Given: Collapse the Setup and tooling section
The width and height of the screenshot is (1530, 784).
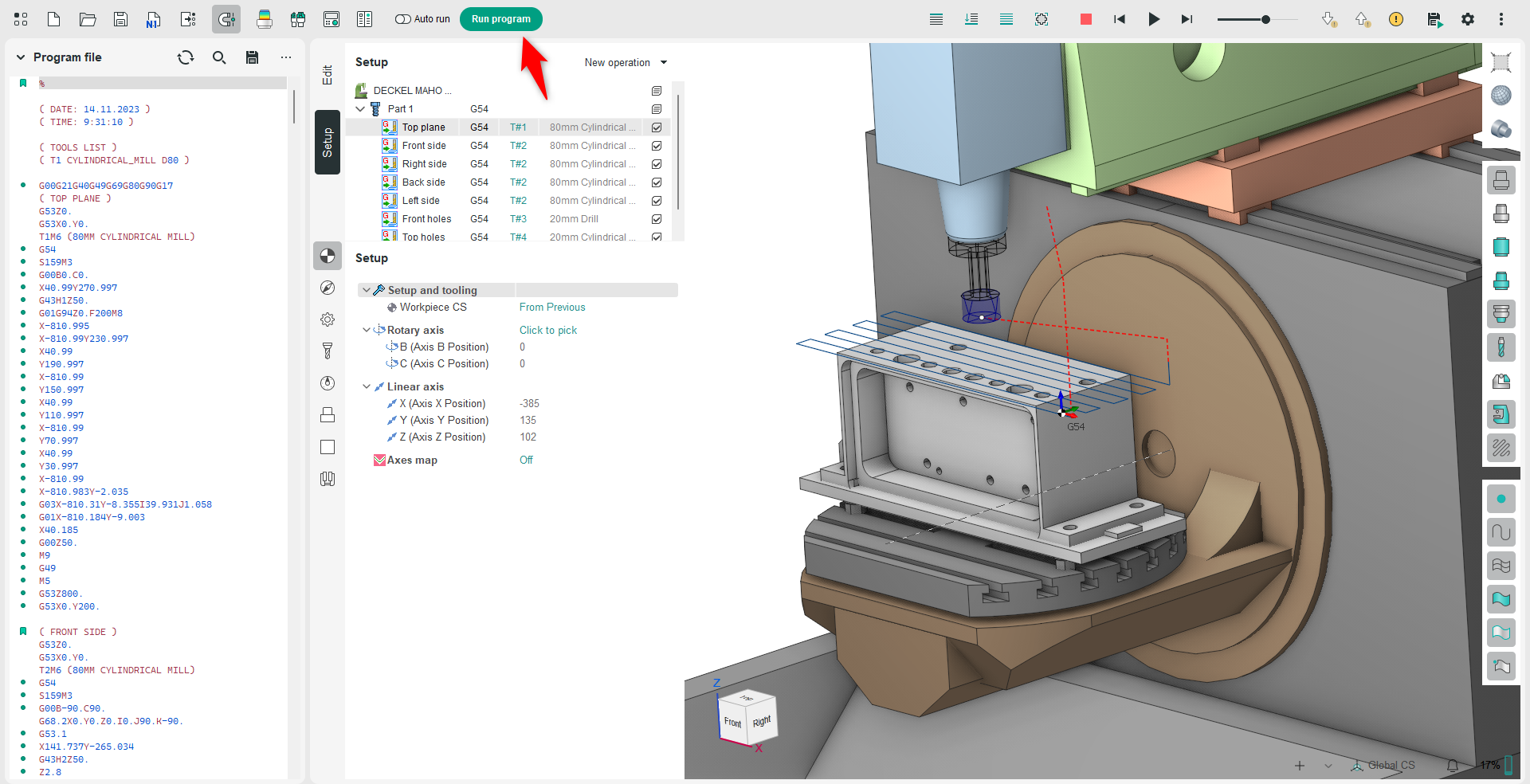Looking at the screenshot, I should click(367, 291).
